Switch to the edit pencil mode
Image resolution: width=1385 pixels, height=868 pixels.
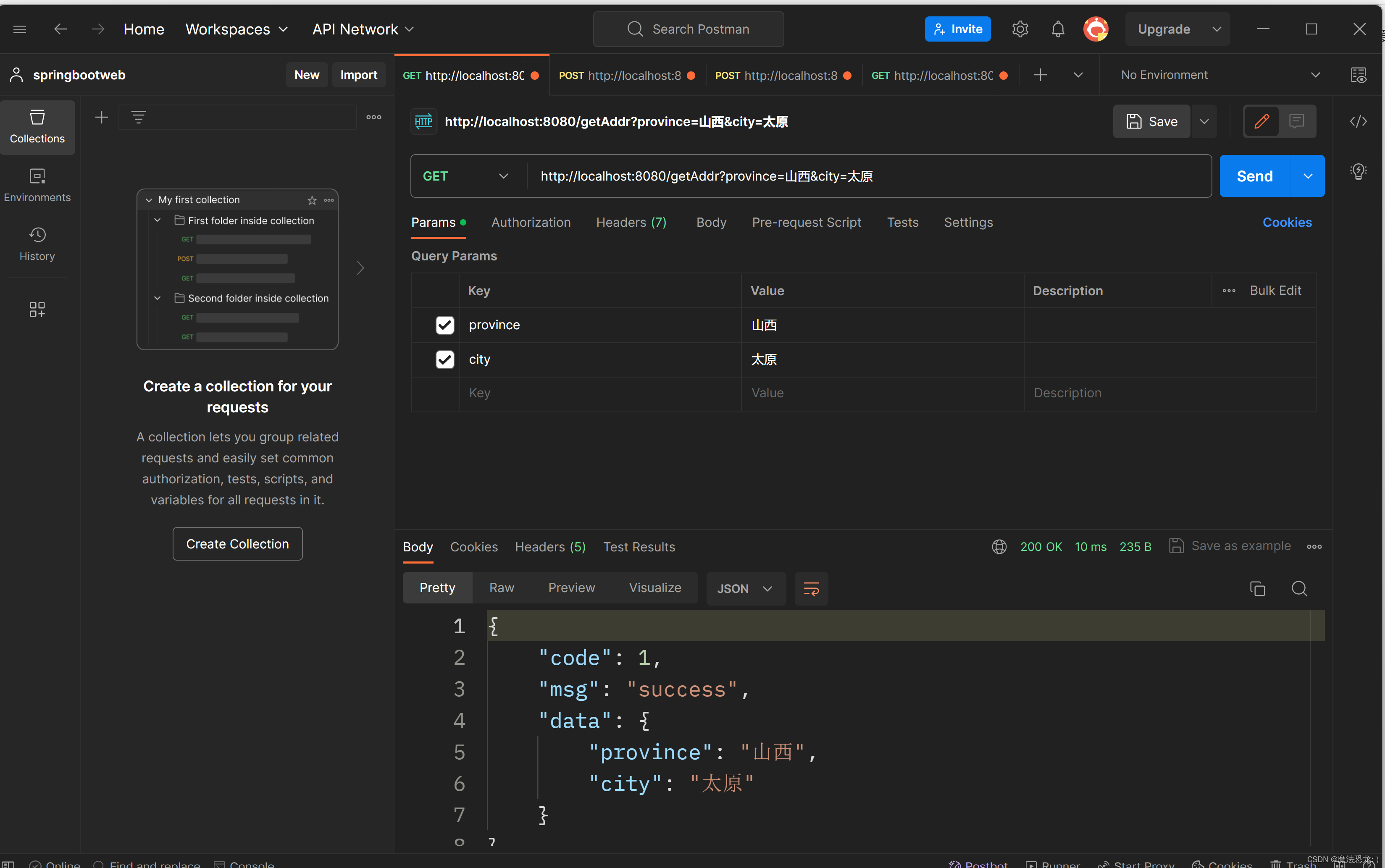coord(1261,121)
